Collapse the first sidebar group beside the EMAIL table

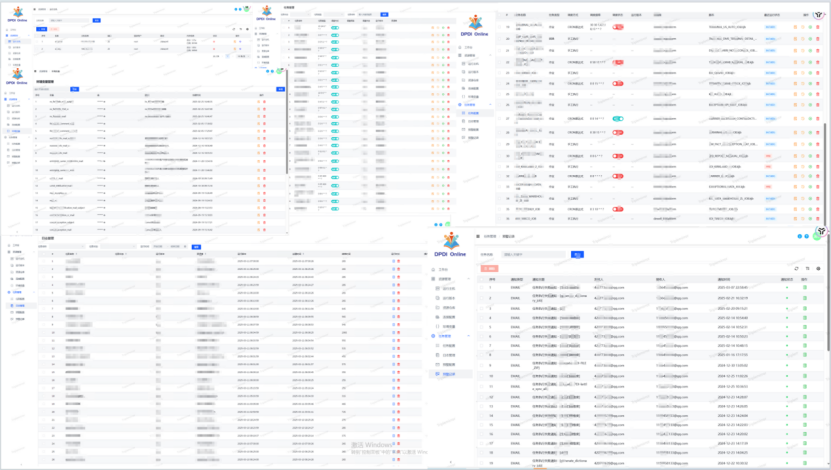[x=468, y=279]
